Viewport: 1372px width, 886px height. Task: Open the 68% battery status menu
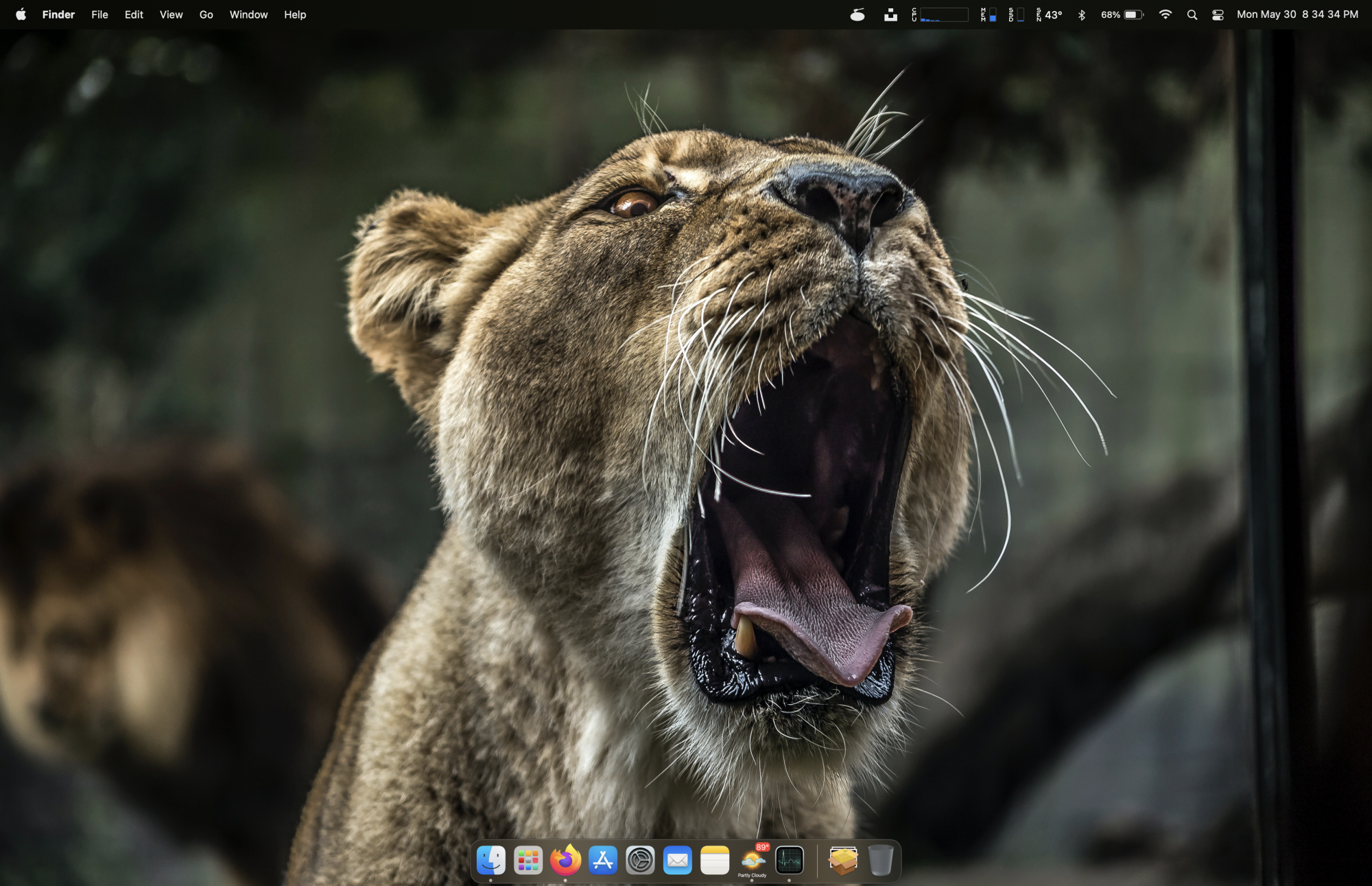coord(1122,14)
